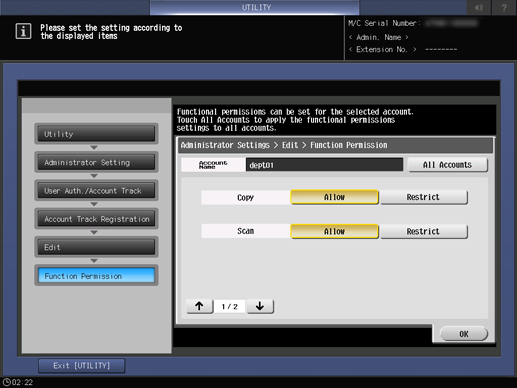Open Account Track Registration menu item

[x=96, y=219]
